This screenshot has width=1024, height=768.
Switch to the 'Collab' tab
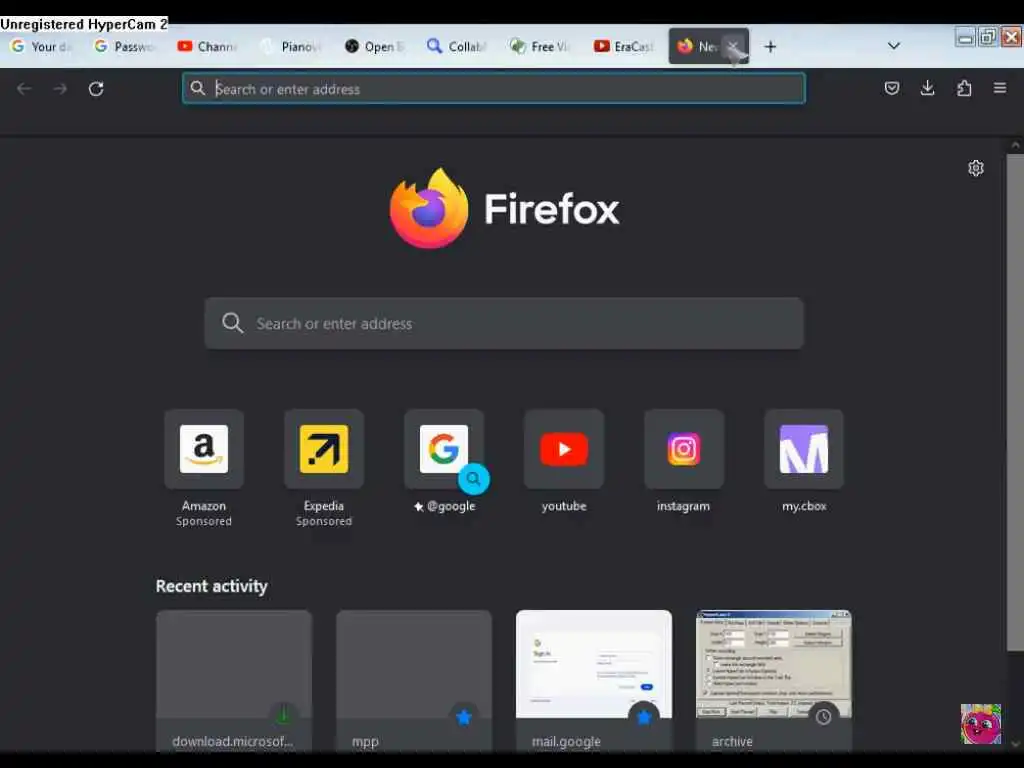point(459,46)
